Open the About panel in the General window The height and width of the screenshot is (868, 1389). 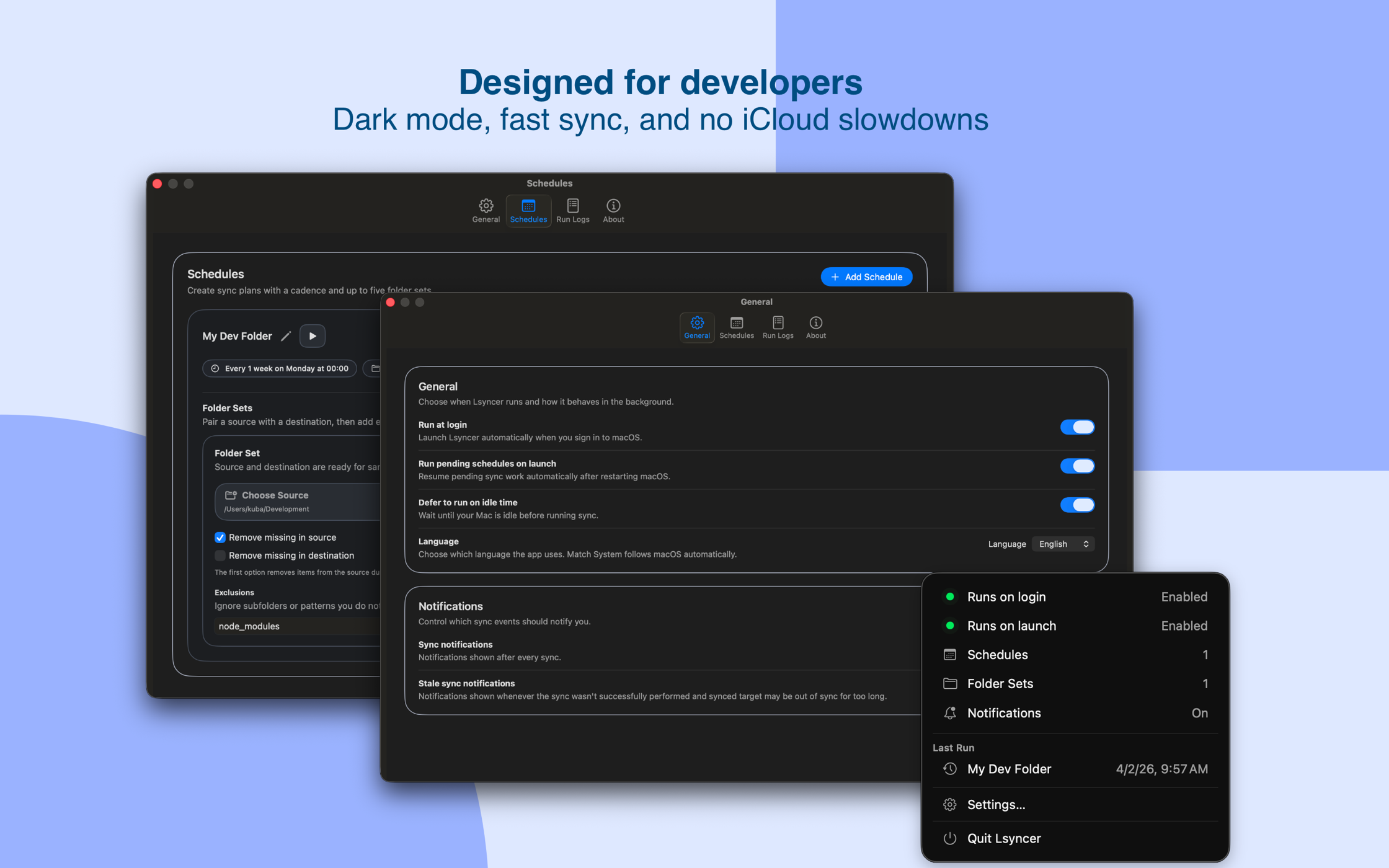click(815, 327)
